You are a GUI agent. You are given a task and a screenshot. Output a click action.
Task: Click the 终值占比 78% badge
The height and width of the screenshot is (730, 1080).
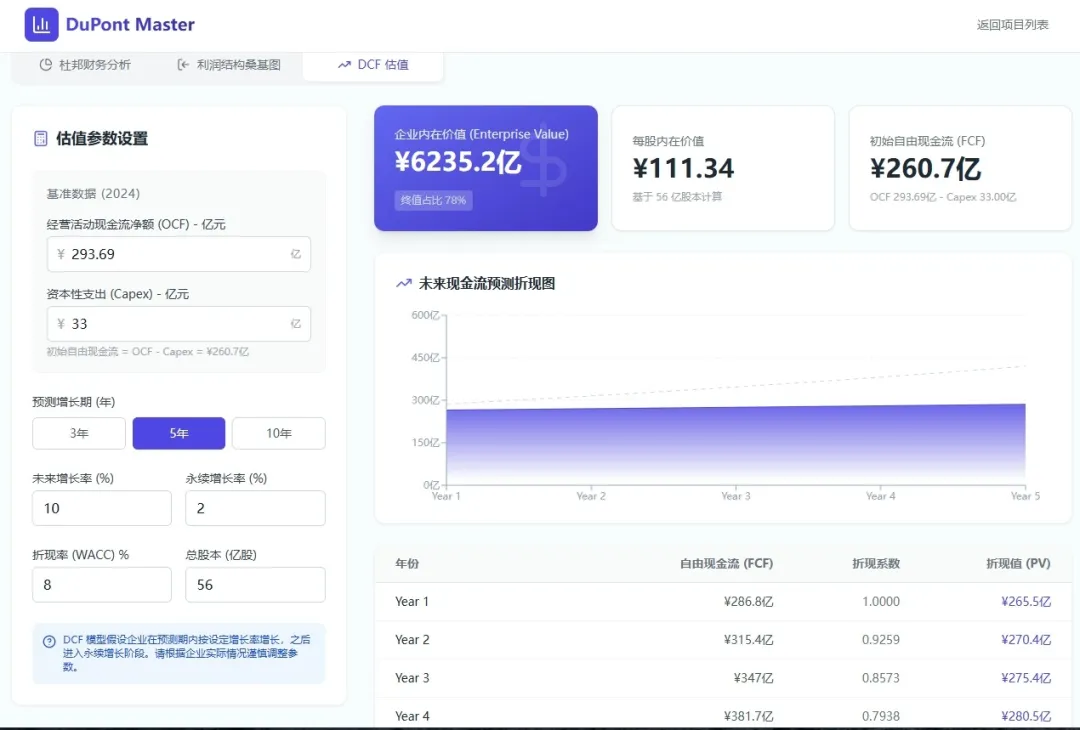pyautogui.click(x=433, y=200)
